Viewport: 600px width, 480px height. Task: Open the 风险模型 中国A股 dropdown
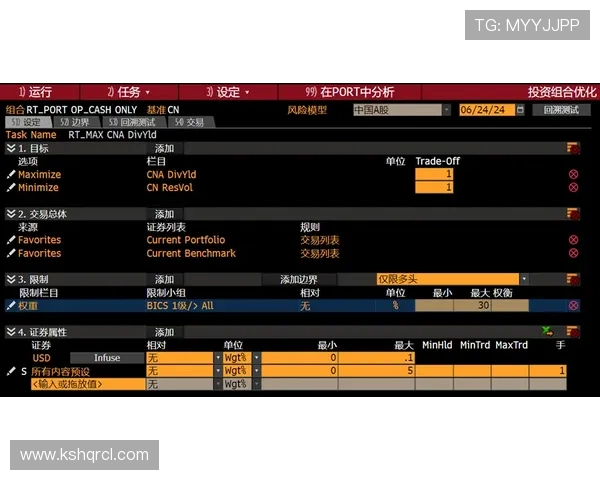pyautogui.click(x=447, y=110)
